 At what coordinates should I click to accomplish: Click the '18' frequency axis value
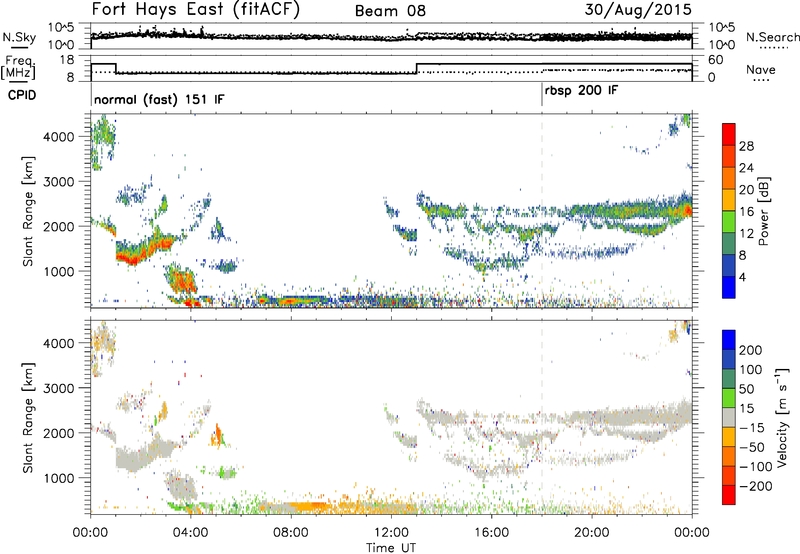66,60
